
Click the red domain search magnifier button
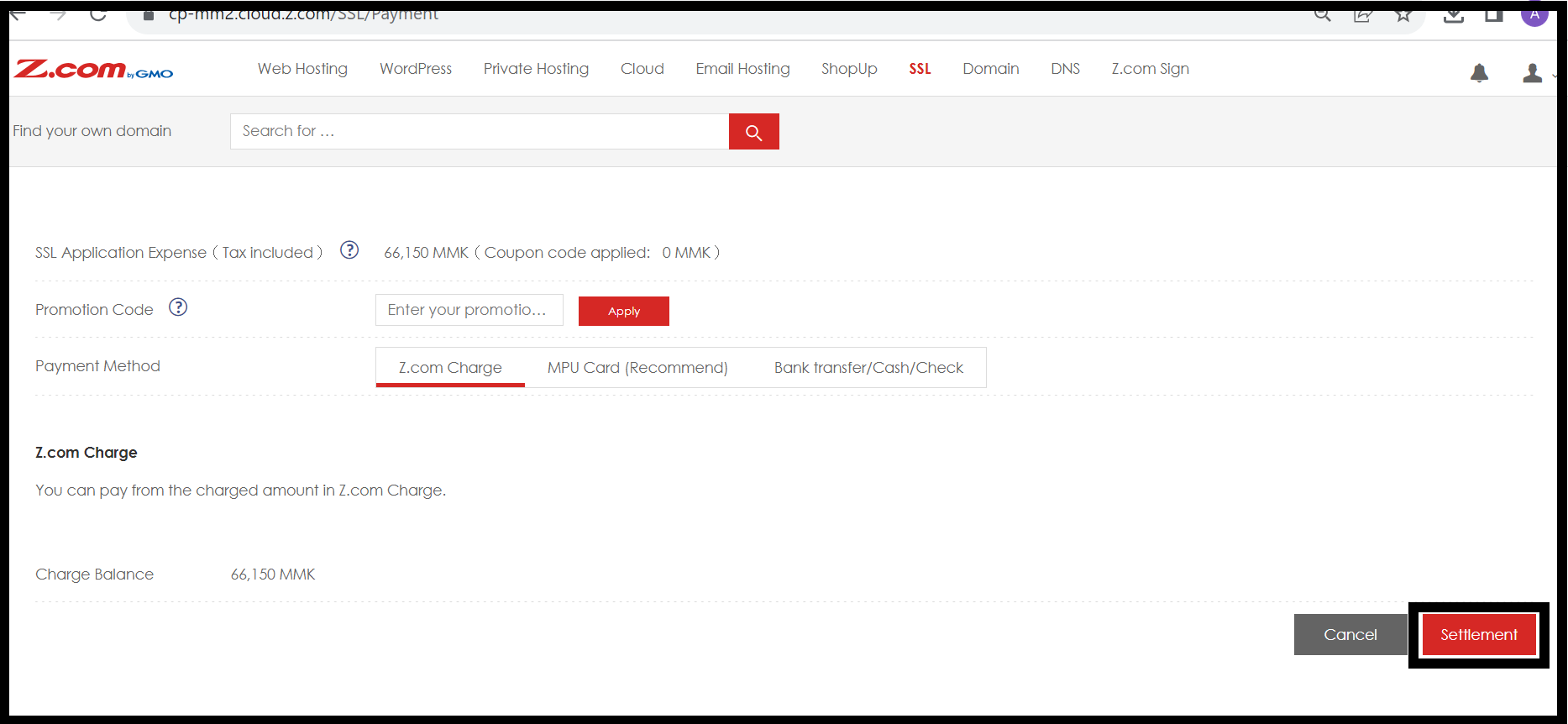[x=754, y=132]
